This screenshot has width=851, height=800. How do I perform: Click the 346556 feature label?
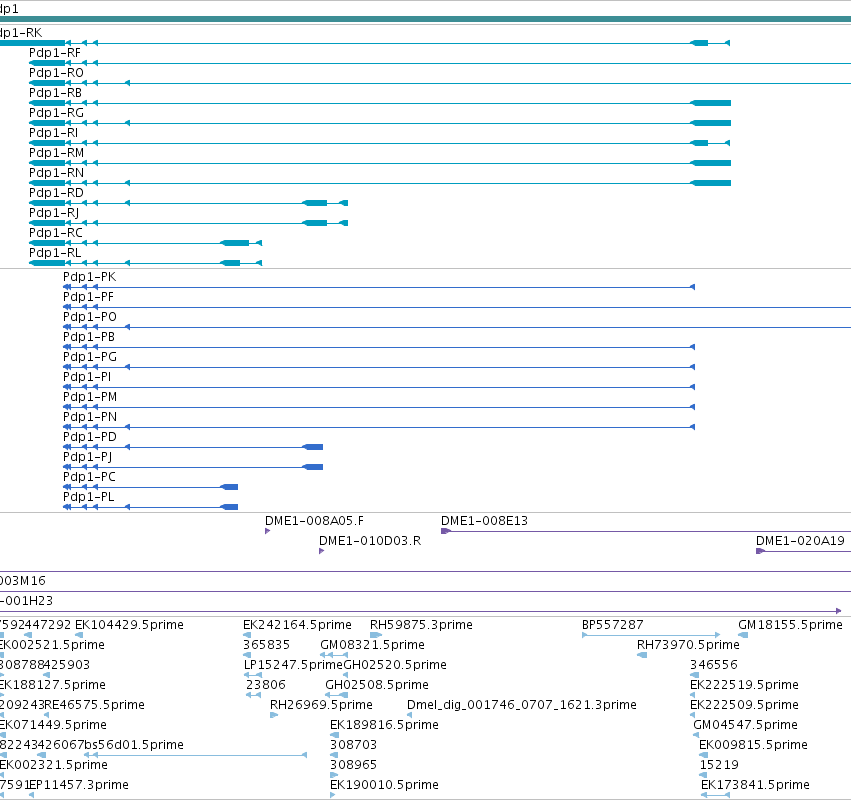tap(714, 665)
